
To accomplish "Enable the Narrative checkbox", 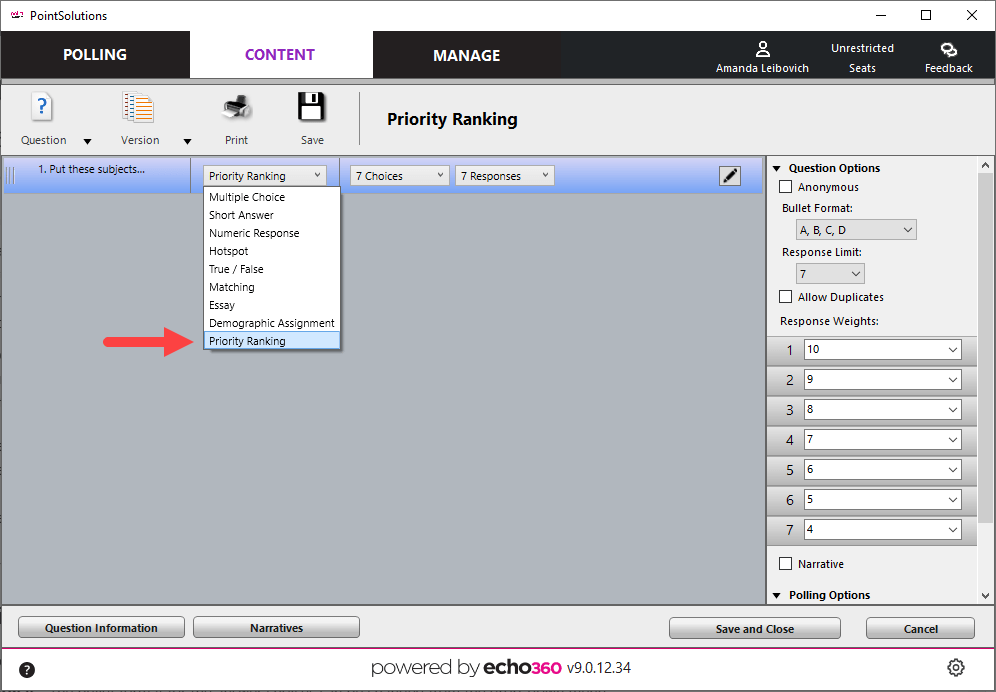I will coord(785,563).
